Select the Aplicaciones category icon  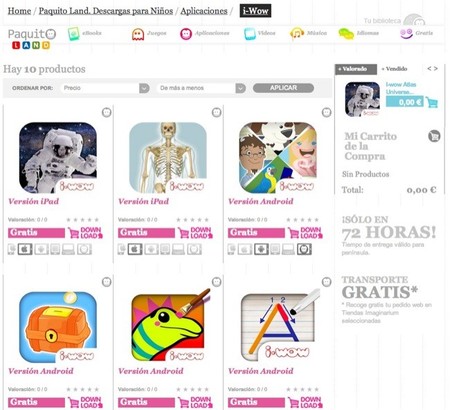186,34
